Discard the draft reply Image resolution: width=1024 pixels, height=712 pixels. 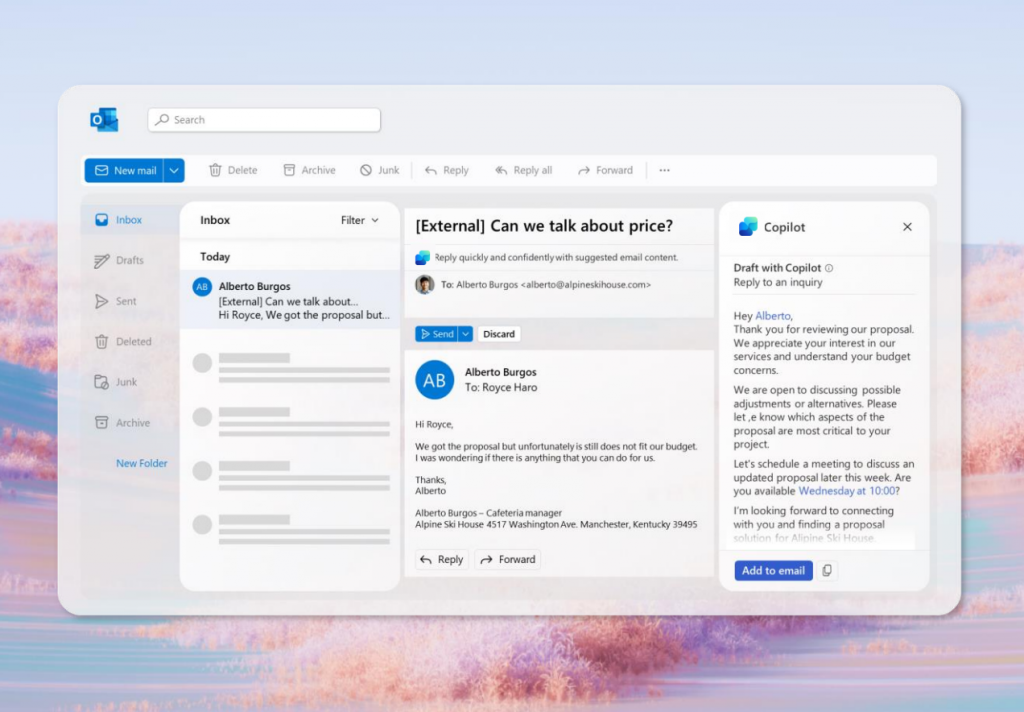tap(499, 334)
